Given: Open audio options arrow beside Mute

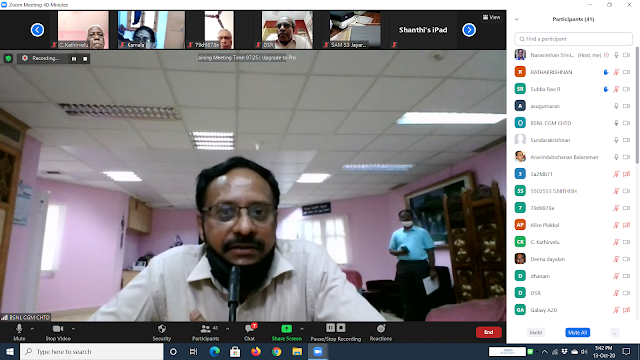Looking at the screenshot, I should [x=33, y=329].
